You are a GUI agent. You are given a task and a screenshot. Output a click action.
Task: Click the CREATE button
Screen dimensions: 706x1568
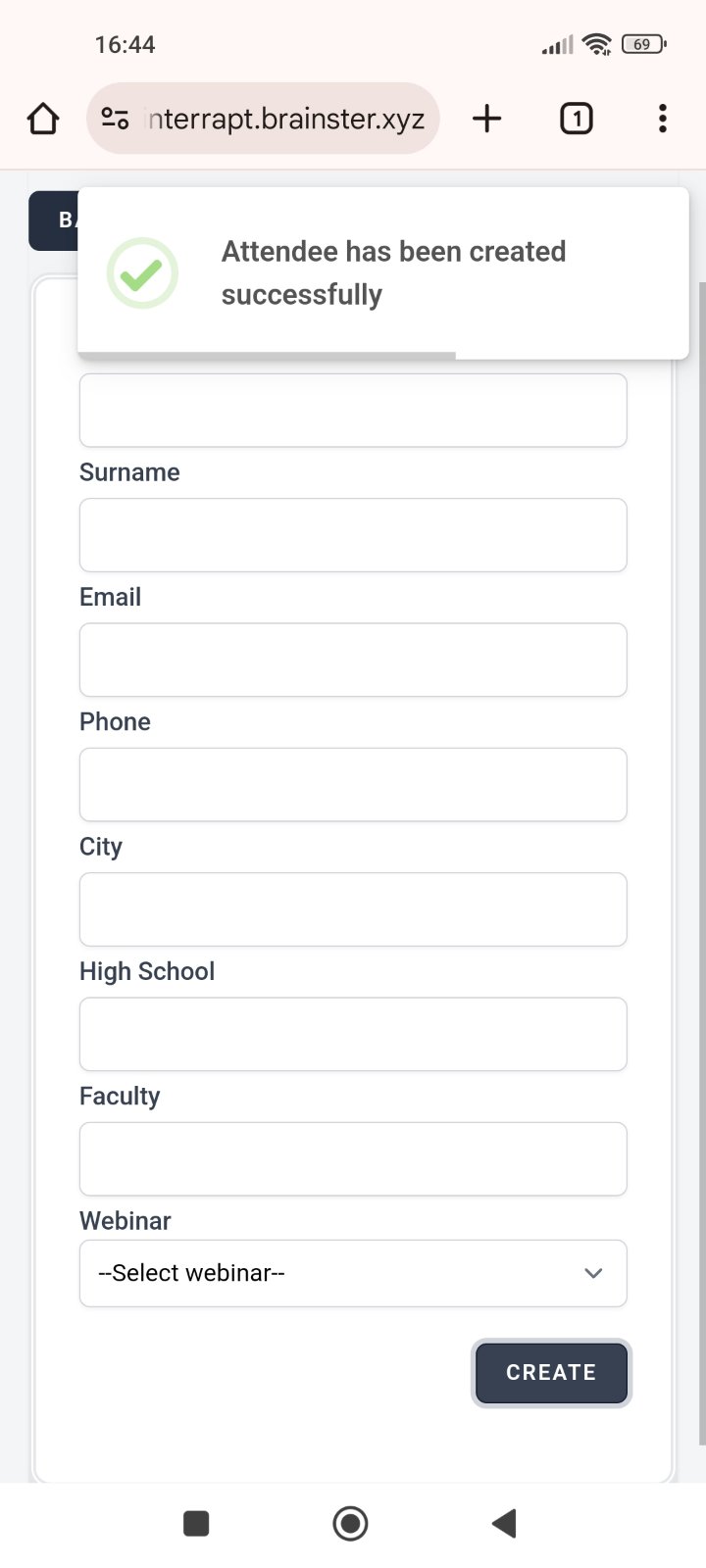pyautogui.click(x=551, y=1372)
